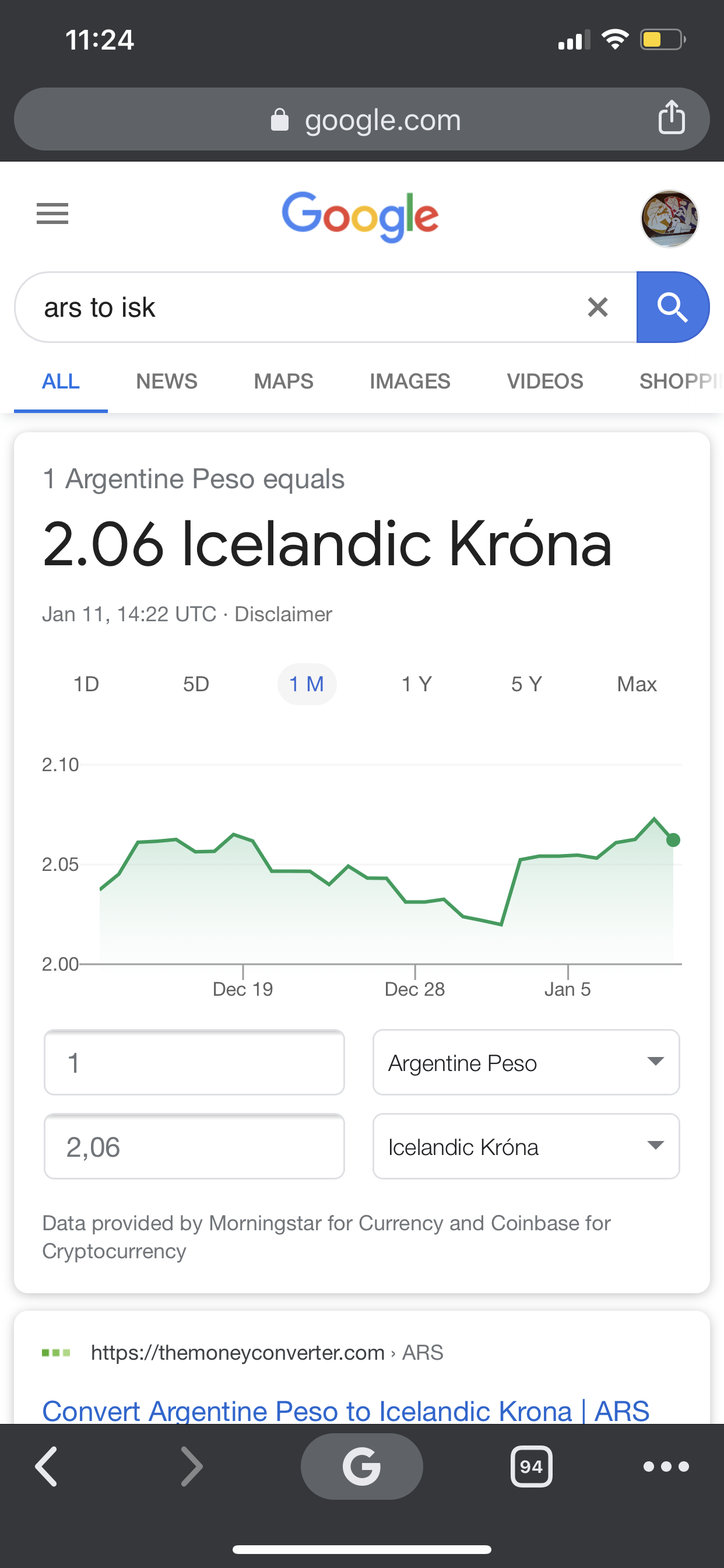Screen dimensions: 724x1568
Task: Switch to the News tab
Action: click(x=167, y=381)
